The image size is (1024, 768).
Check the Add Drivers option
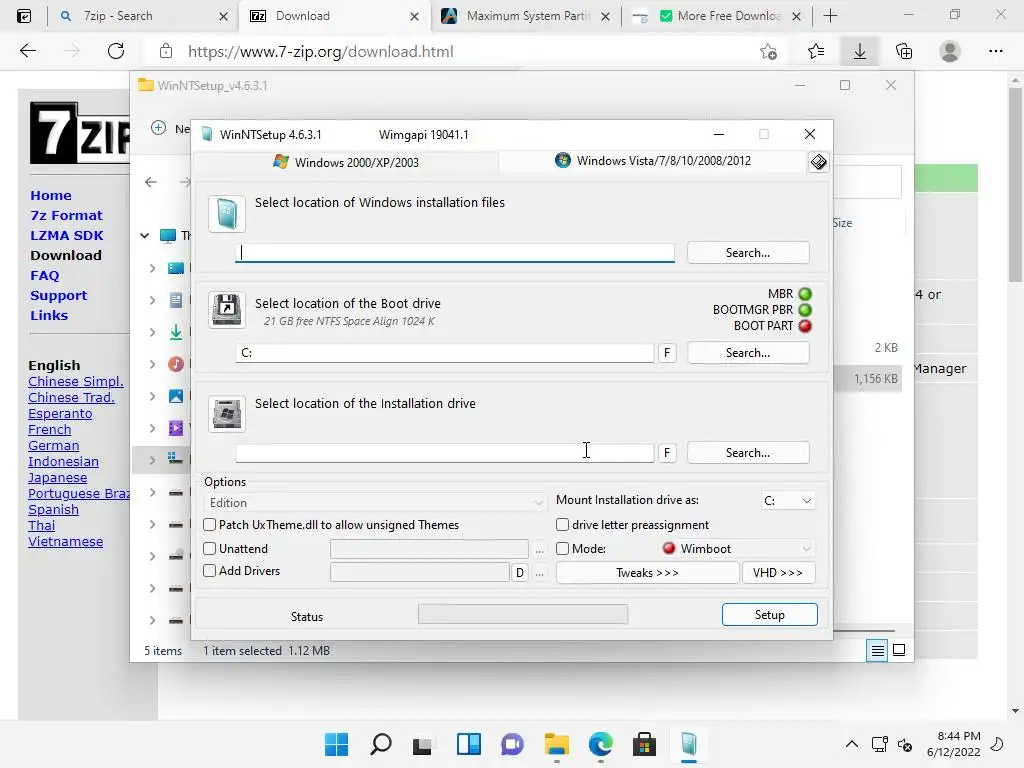[x=210, y=571]
